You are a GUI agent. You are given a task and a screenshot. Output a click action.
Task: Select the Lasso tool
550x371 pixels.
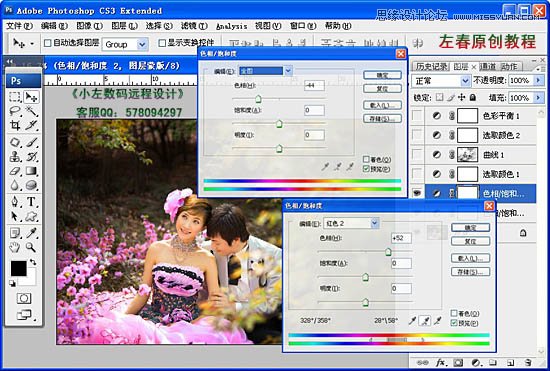point(15,111)
